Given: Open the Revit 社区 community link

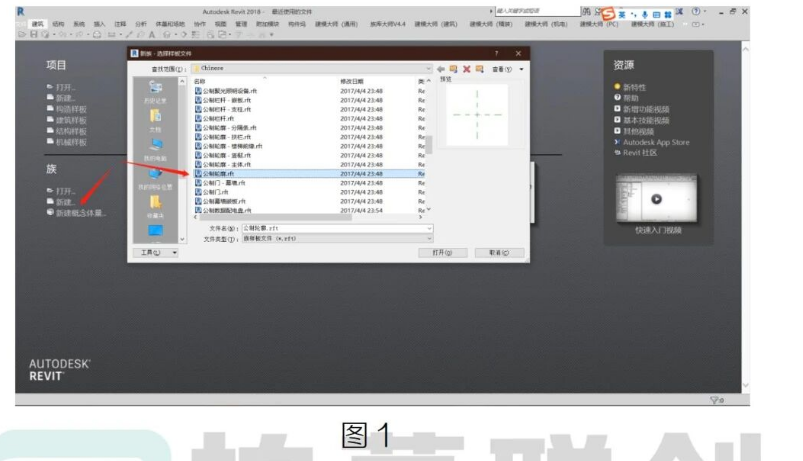Looking at the screenshot, I should pyautogui.click(x=640, y=153).
